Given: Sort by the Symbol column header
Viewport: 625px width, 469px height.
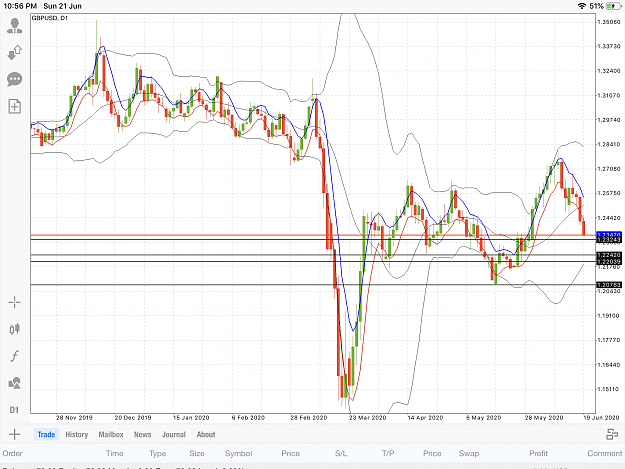Looking at the screenshot, I should pyautogui.click(x=238, y=453).
